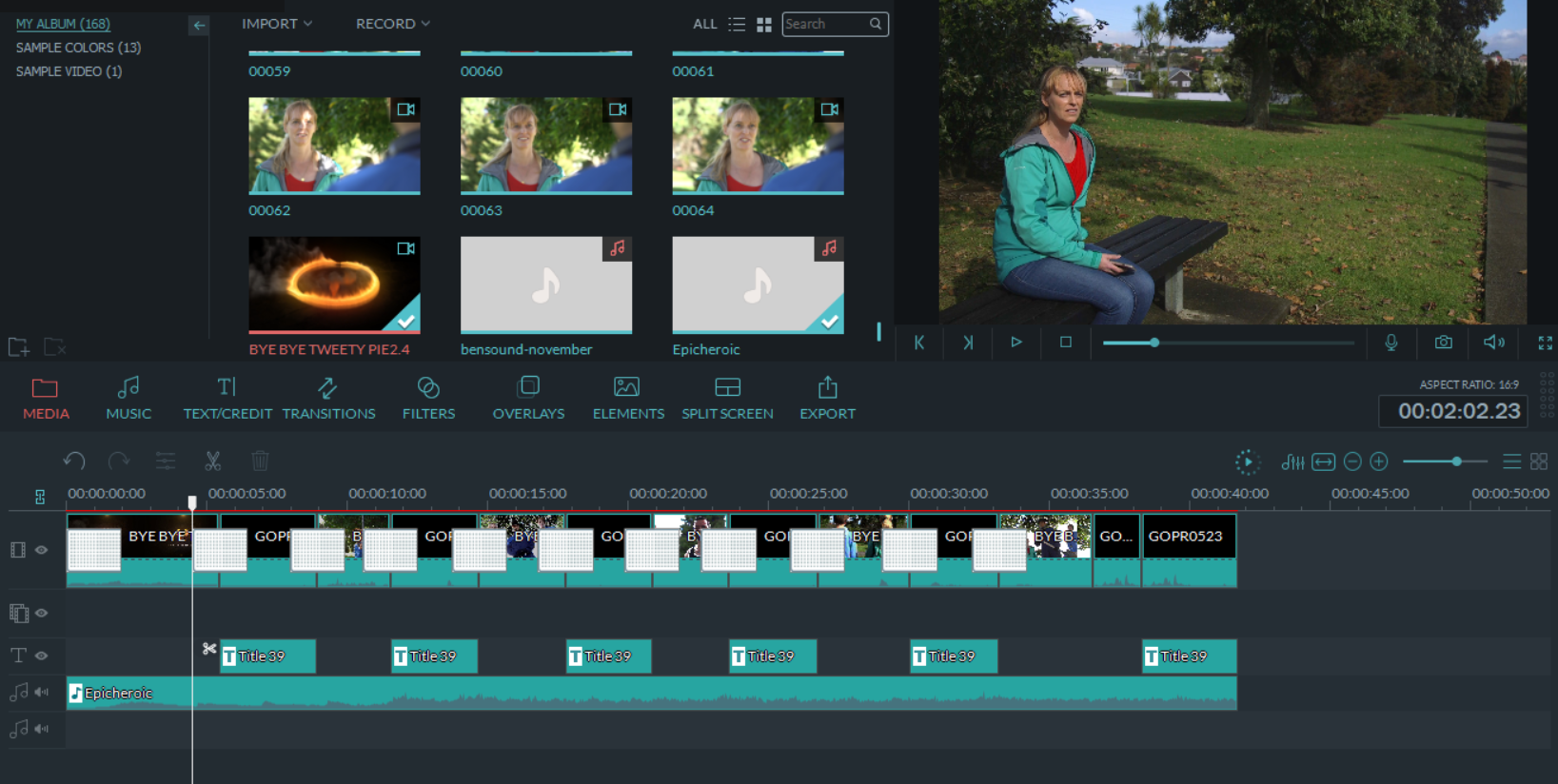1558x784 pixels.
Task: Collapse the album sidebar with the arrow
Action: (198, 26)
